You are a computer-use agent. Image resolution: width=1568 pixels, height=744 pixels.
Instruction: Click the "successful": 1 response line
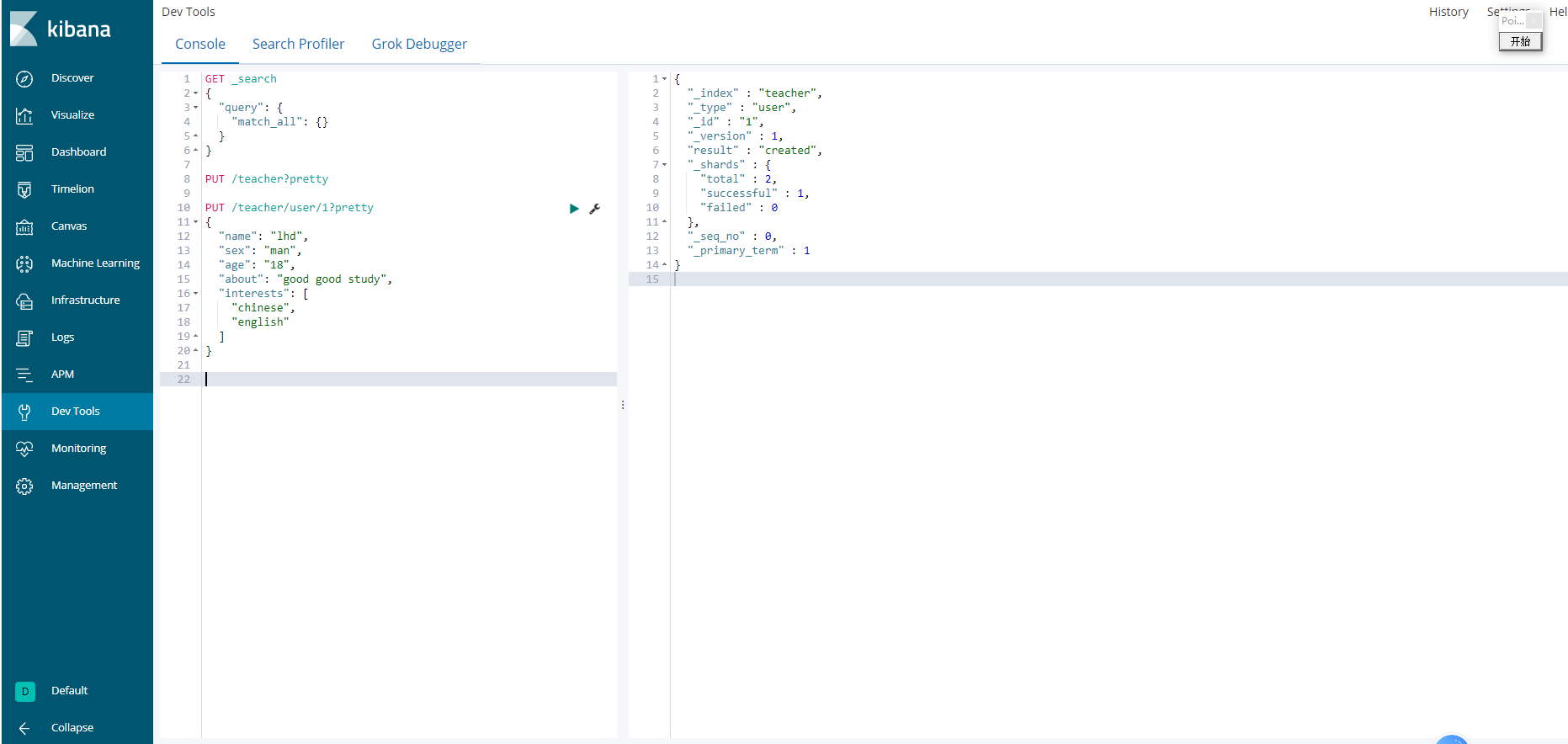coord(755,194)
